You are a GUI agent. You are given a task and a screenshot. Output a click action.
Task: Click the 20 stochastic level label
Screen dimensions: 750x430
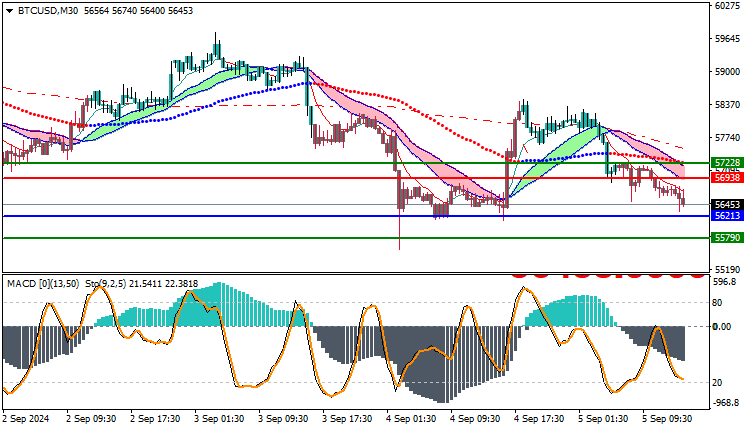tap(717, 383)
